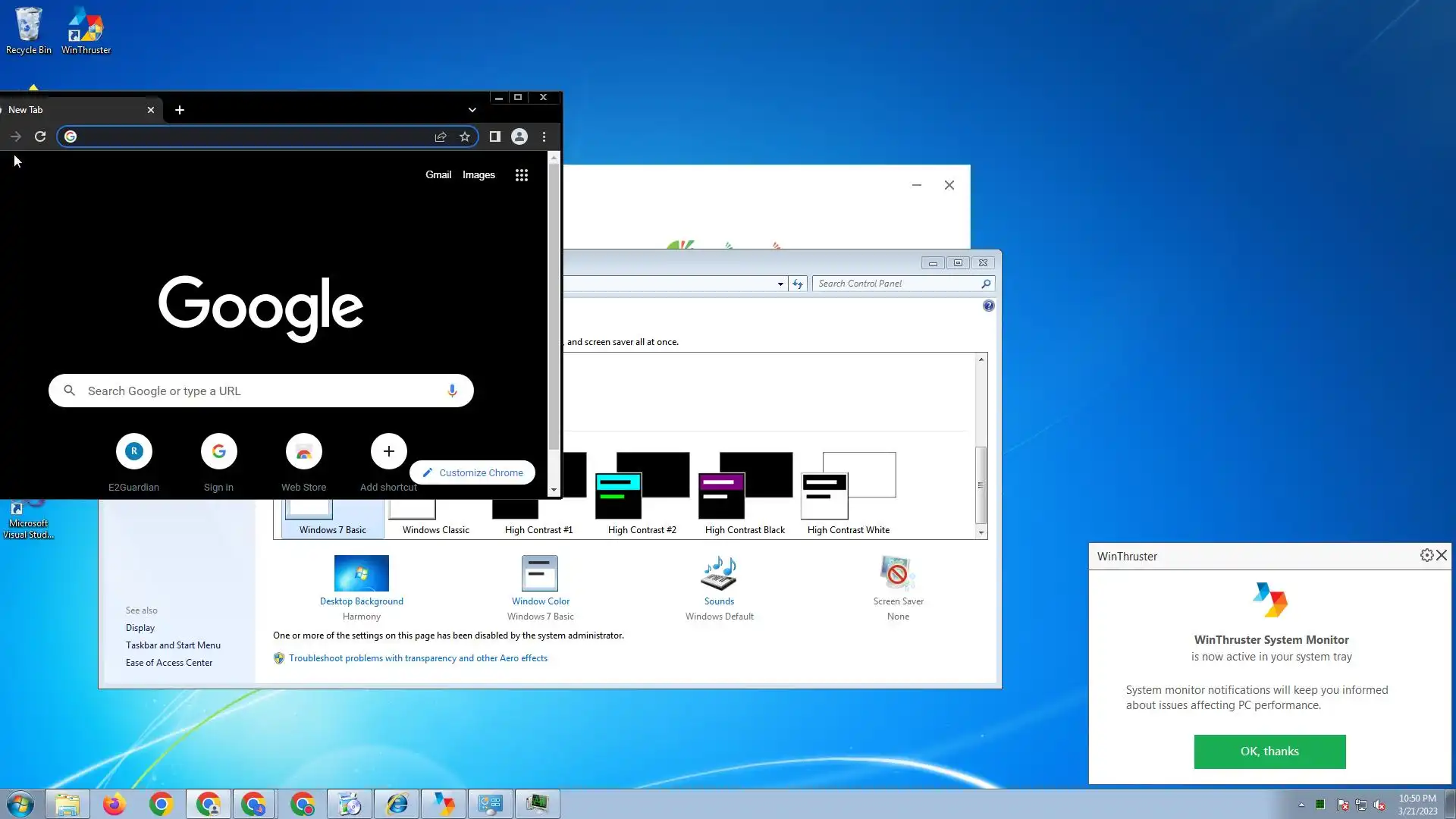Screen dimensions: 1456x819
Task: Open WinThruster settings gear icon
Action: 1426,555
